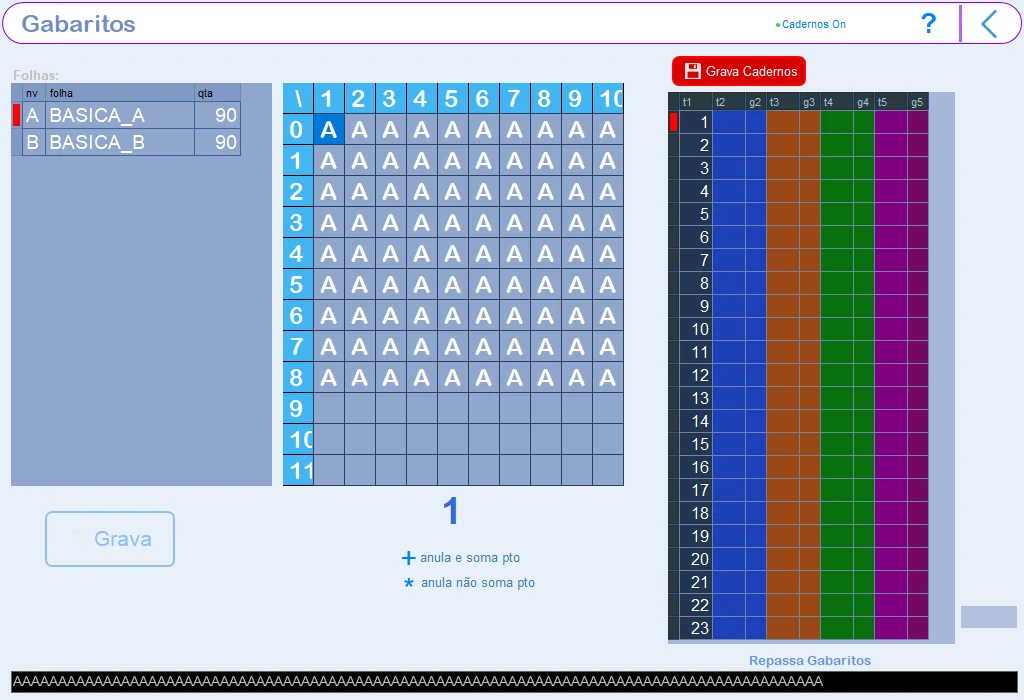This screenshot has height=700, width=1024.
Task: Click the backslash corner header of answer grid
Action: [298, 99]
